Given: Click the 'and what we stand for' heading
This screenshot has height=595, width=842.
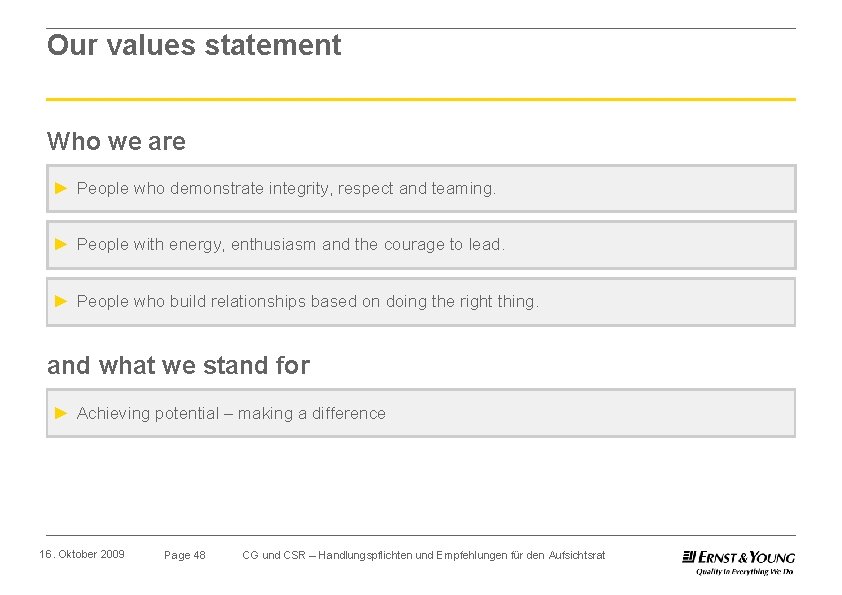Looking at the screenshot, I should point(178,366).
